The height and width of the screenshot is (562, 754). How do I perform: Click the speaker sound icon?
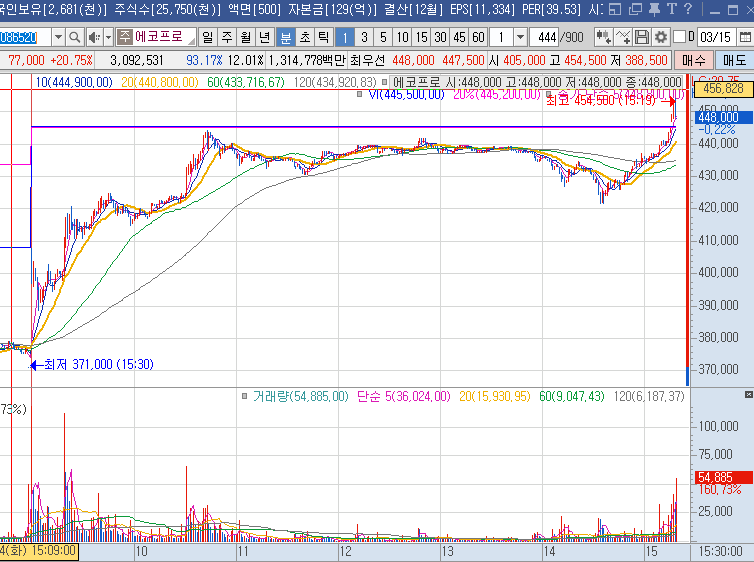pos(94,37)
